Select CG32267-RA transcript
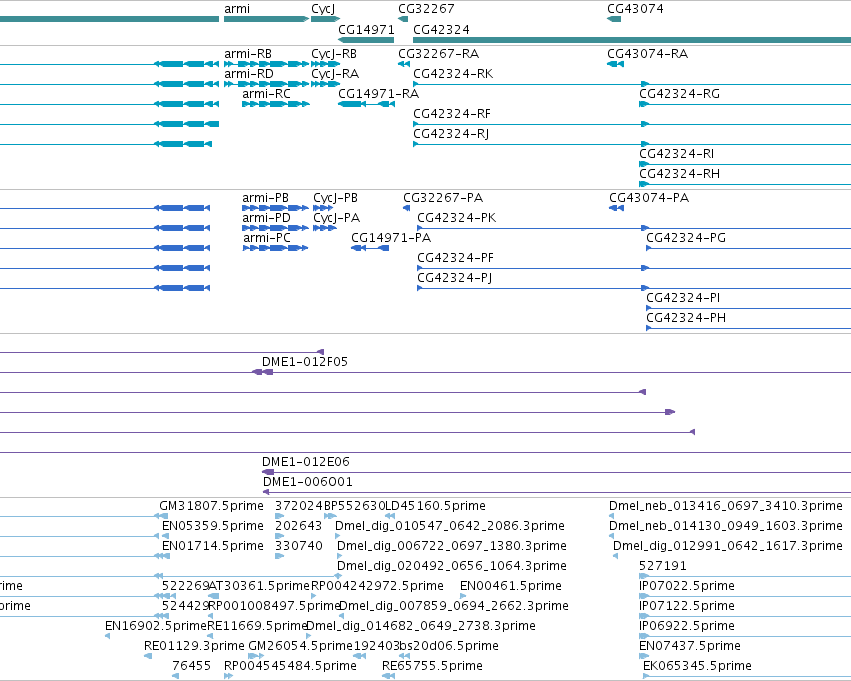Image resolution: width=851 pixels, height=681 pixels. [x=403, y=64]
